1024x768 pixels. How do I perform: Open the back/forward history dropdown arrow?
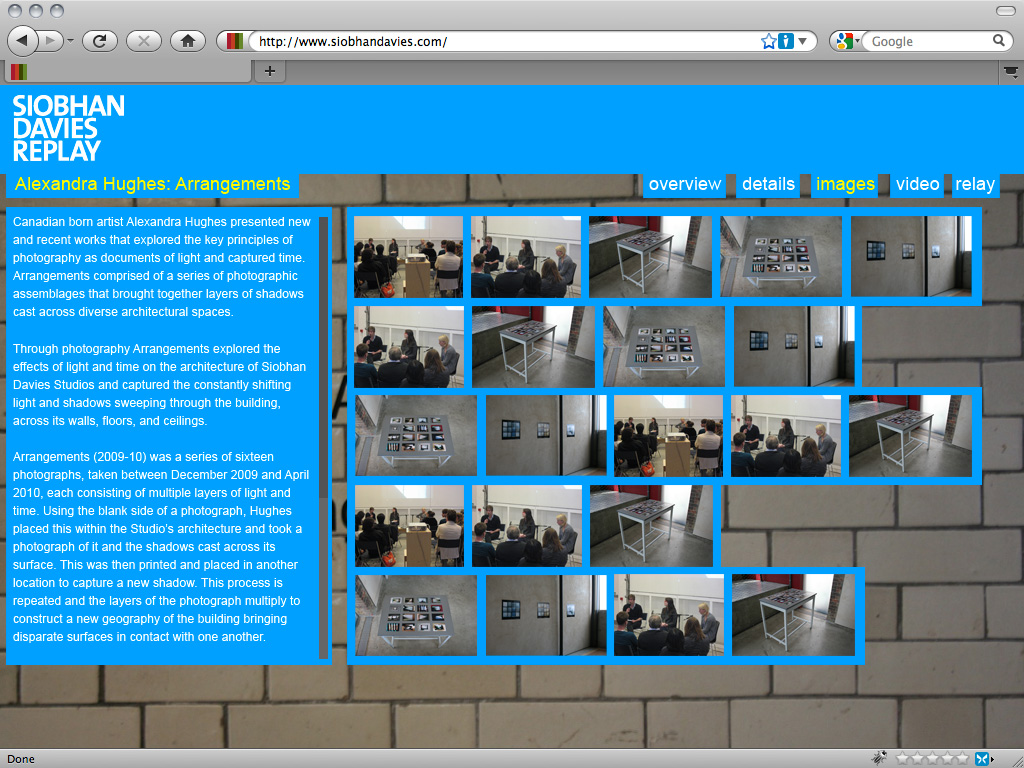[x=71, y=41]
